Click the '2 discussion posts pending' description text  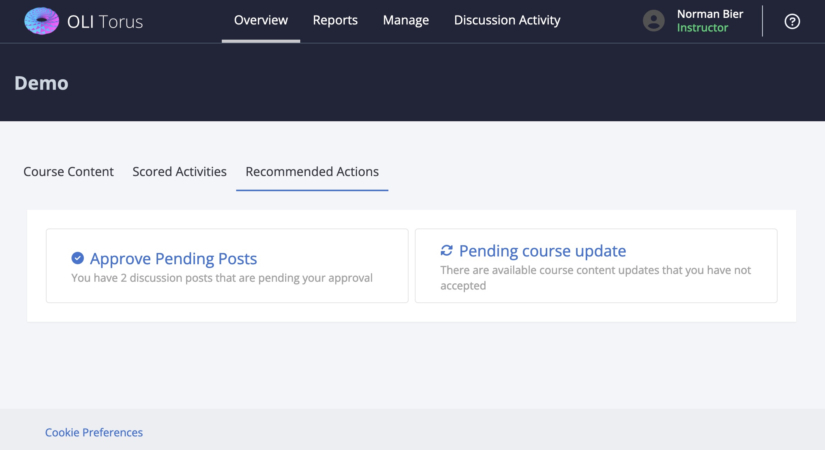222,278
